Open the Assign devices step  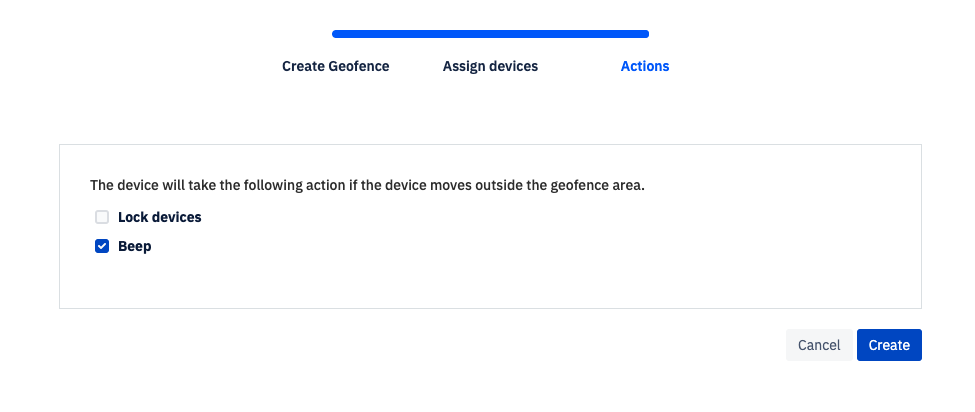coord(490,66)
